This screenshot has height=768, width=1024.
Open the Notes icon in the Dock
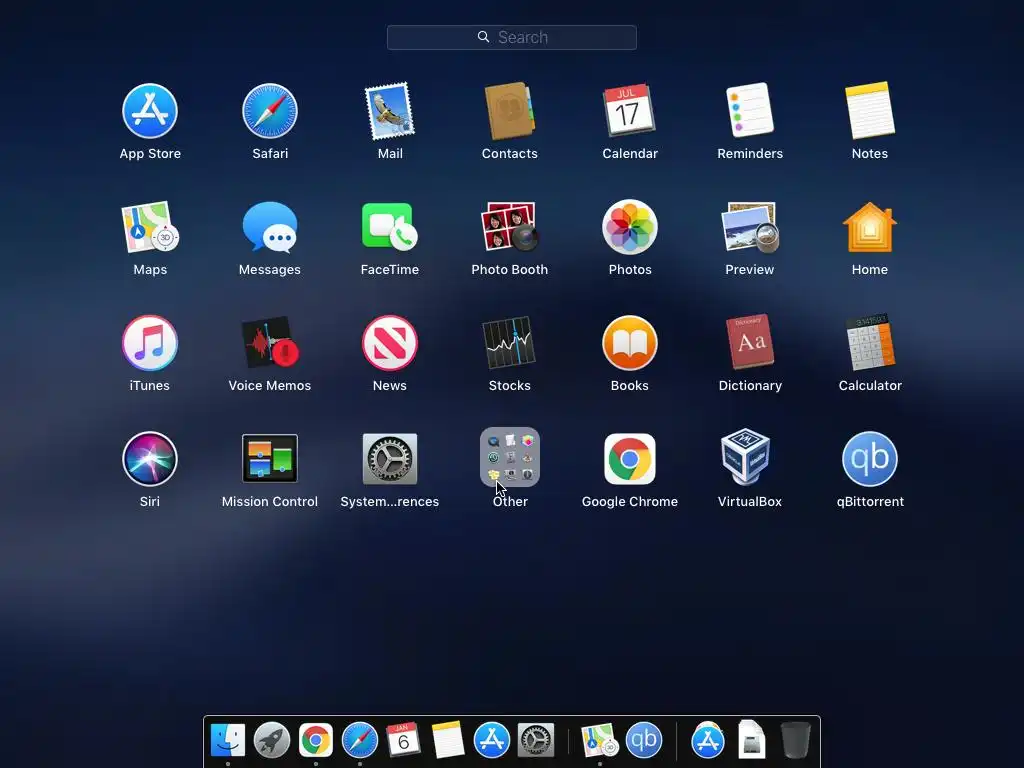coord(447,740)
